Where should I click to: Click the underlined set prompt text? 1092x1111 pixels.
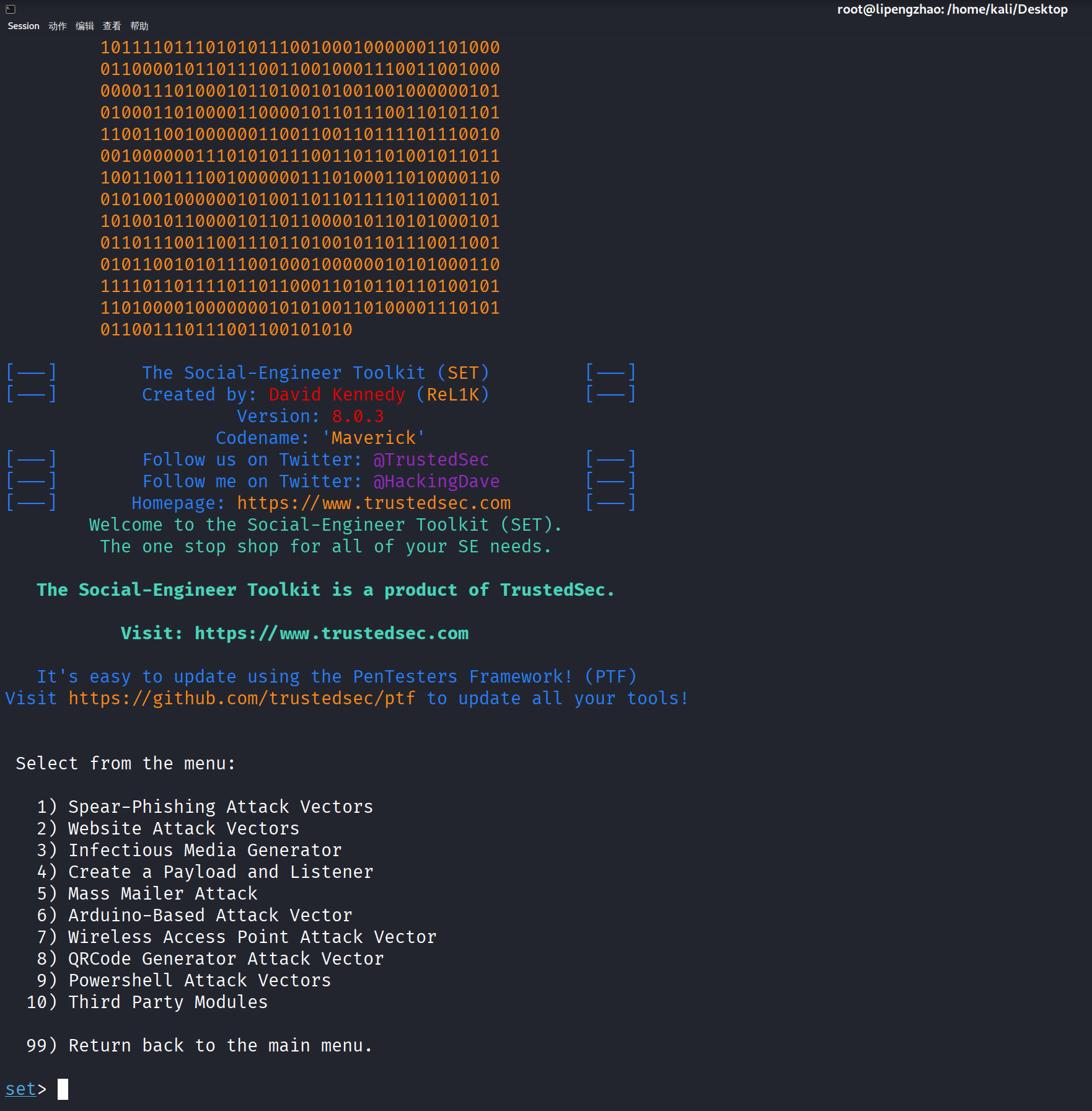pyautogui.click(x=21, y=1089)
